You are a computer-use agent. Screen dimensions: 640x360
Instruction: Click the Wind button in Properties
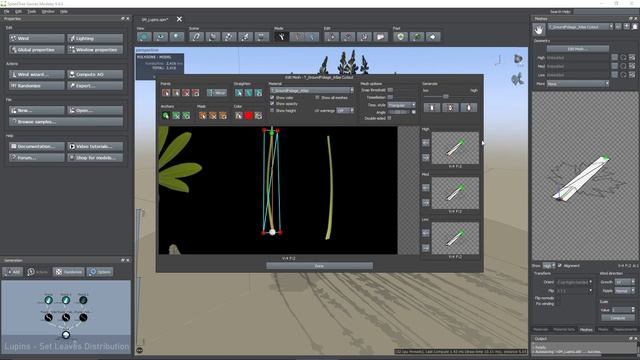37,38
